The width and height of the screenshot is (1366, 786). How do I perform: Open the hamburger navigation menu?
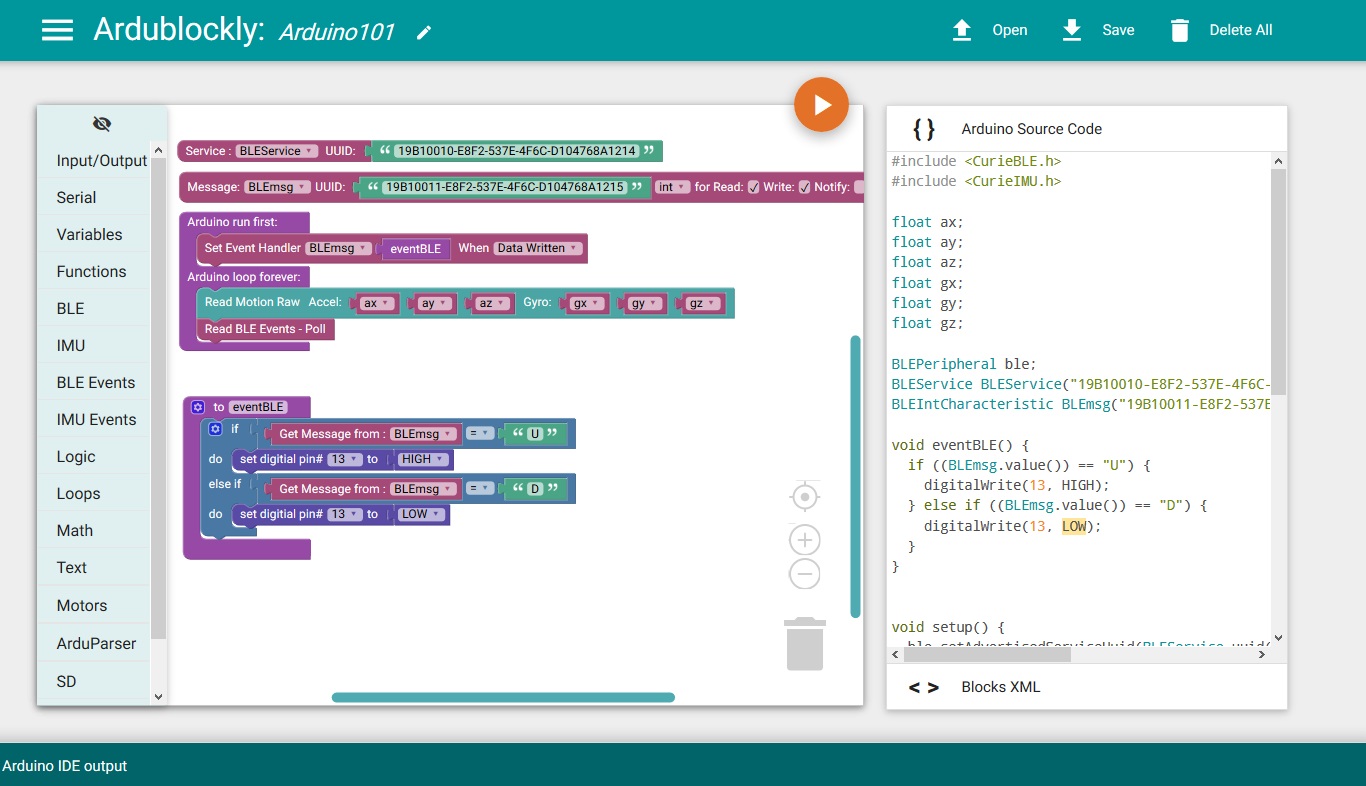click(57, 30)
